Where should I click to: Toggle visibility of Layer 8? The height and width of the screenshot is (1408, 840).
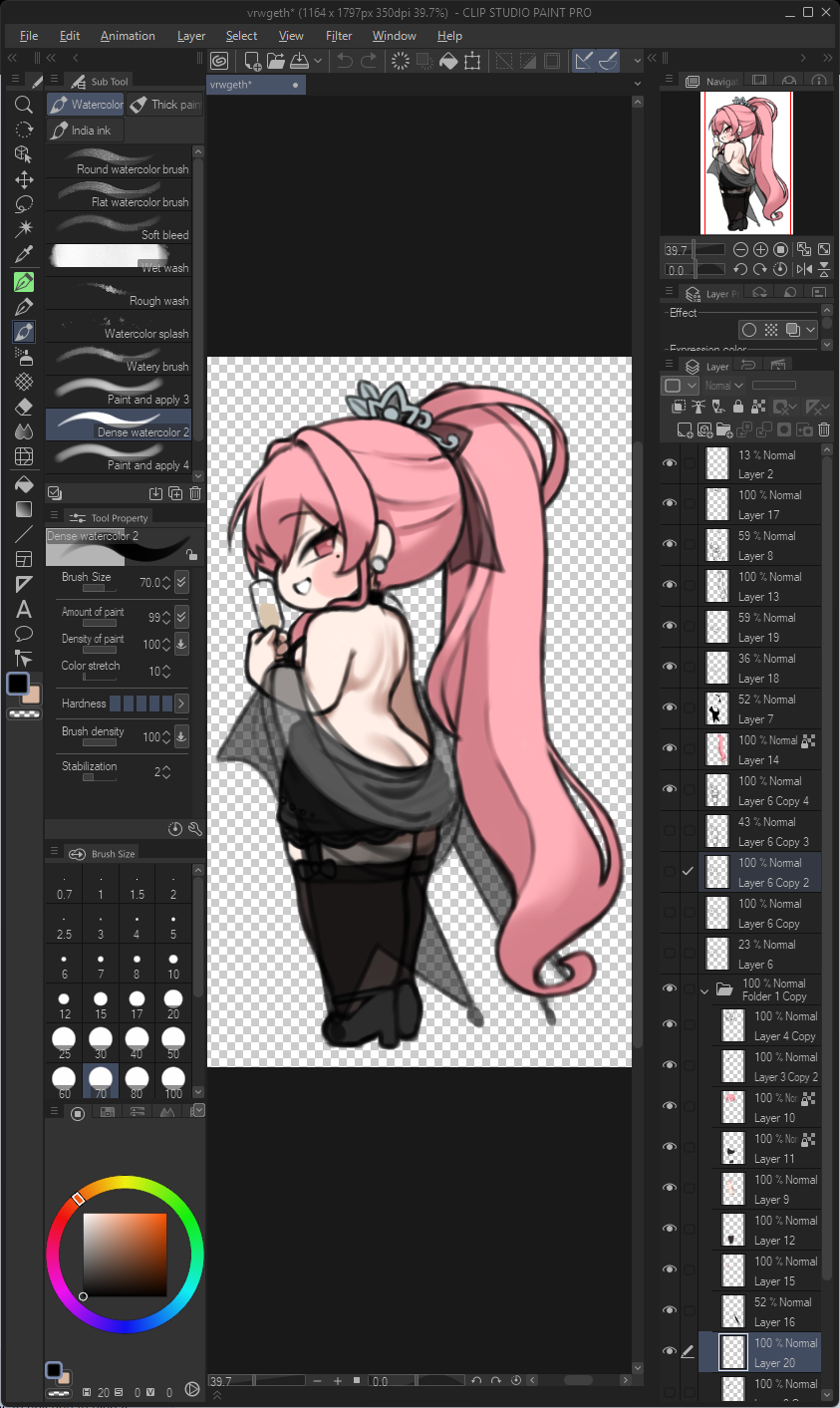click(670, 545)
